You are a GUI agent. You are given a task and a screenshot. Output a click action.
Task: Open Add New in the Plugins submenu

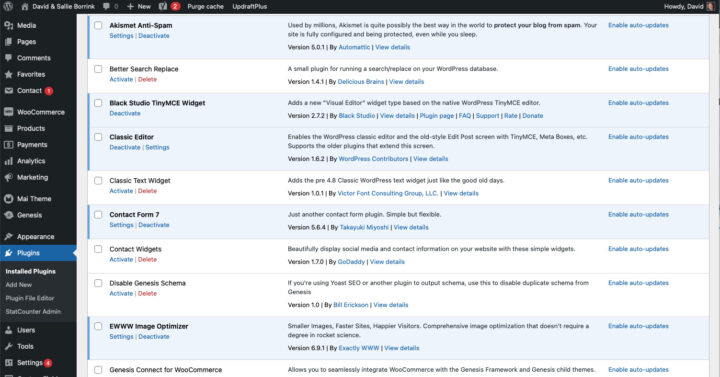(18, 285)
